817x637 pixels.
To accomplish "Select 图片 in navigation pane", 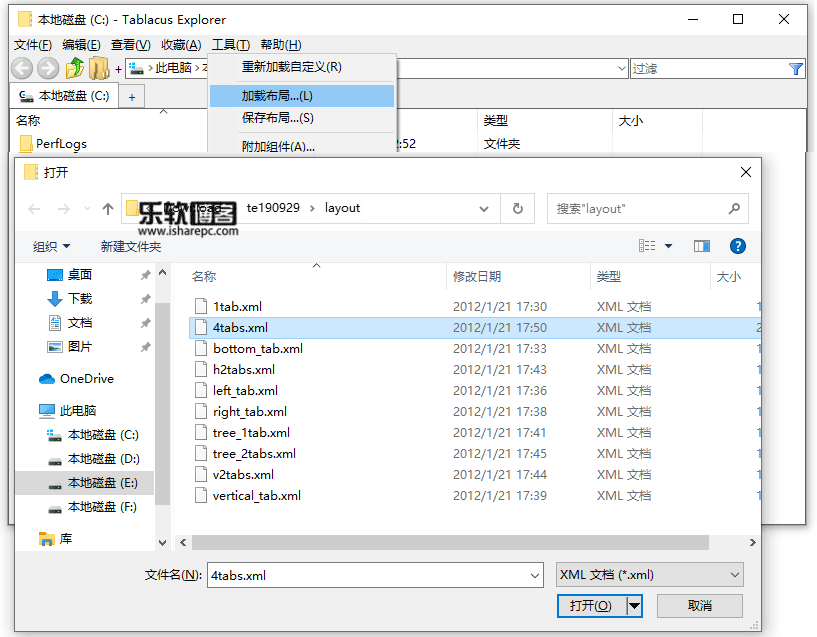I will (x=80, y=346).
